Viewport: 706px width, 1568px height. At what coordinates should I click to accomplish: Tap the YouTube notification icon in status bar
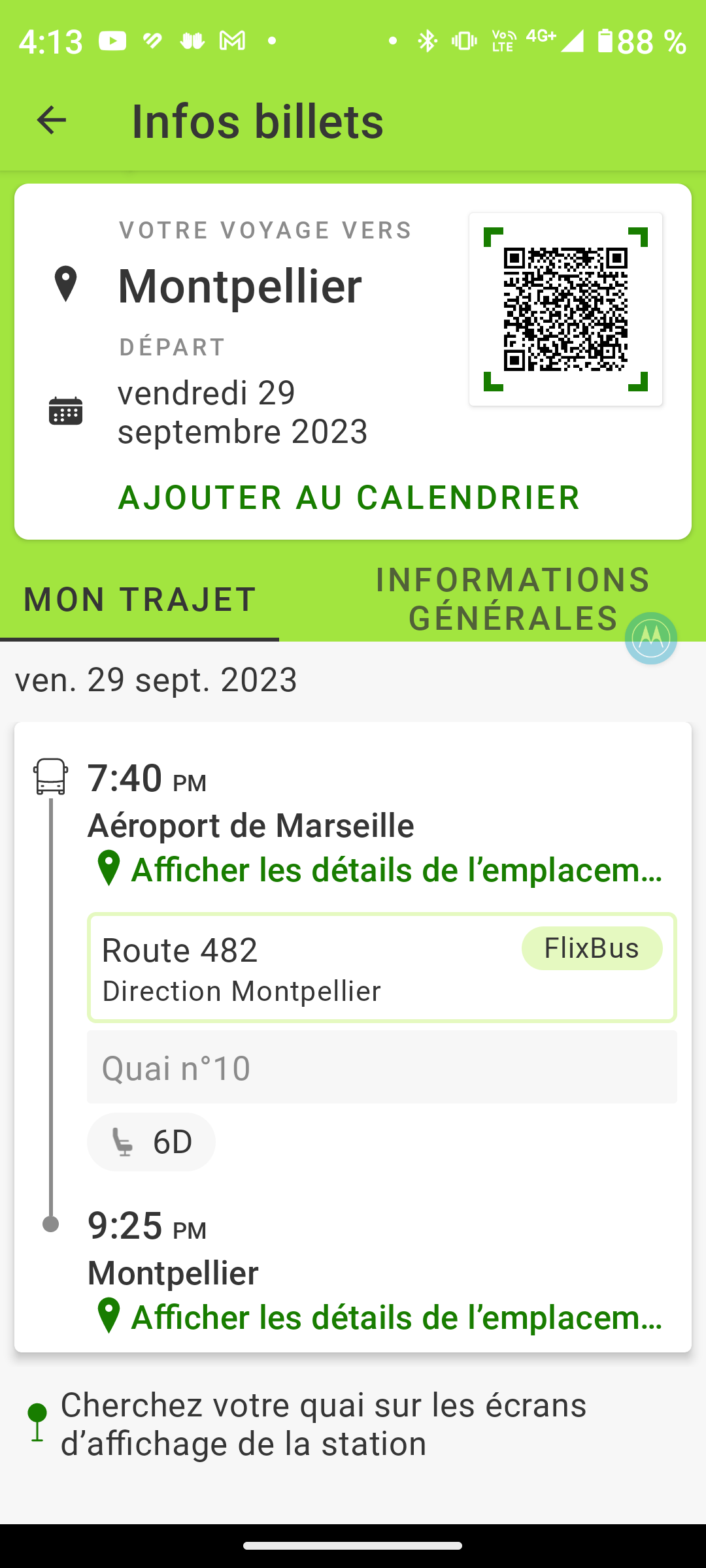(x=112, y=41)
